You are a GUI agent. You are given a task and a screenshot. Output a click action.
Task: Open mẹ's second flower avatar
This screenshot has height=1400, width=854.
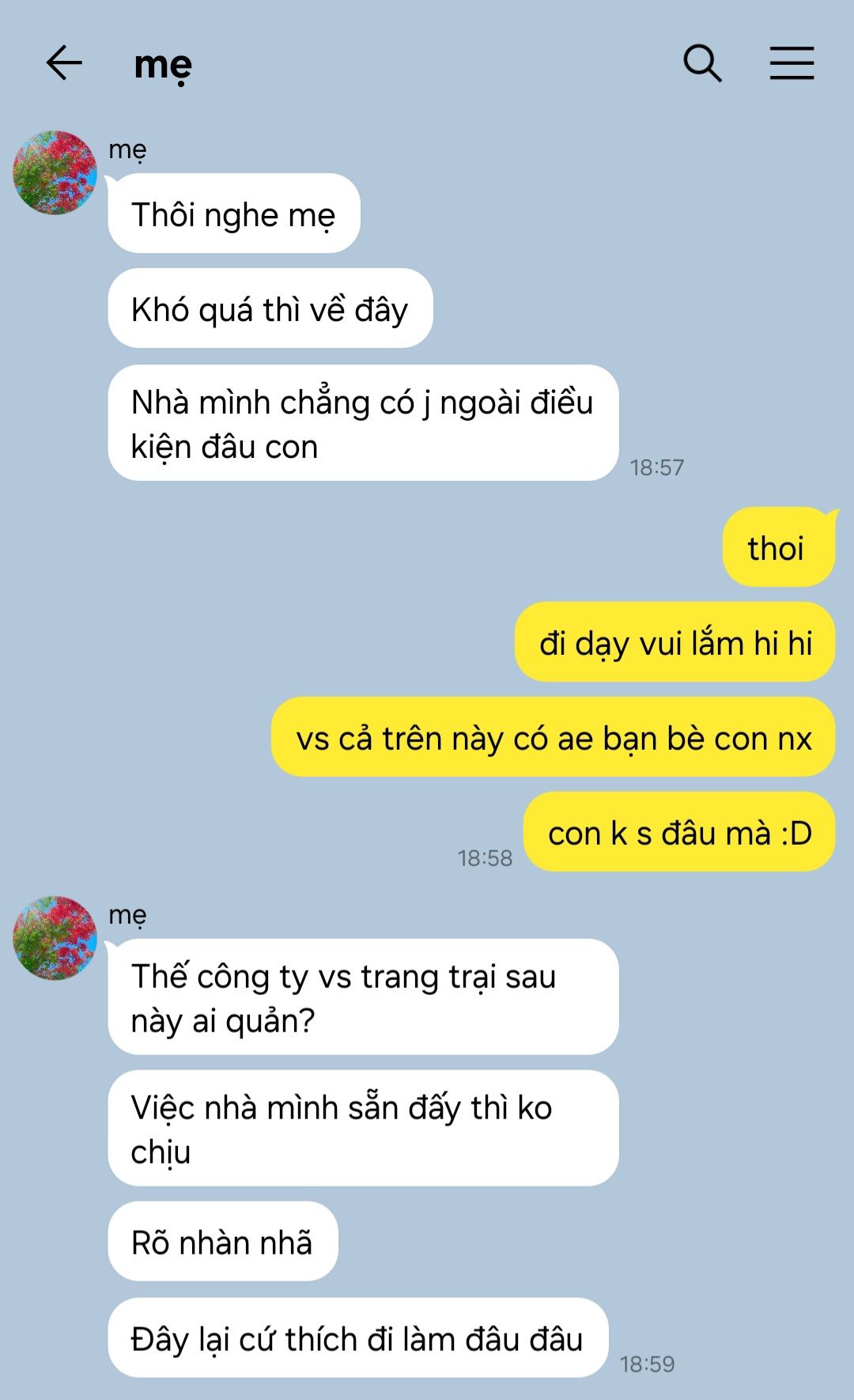pyautogui.click(x=55, y=938)
